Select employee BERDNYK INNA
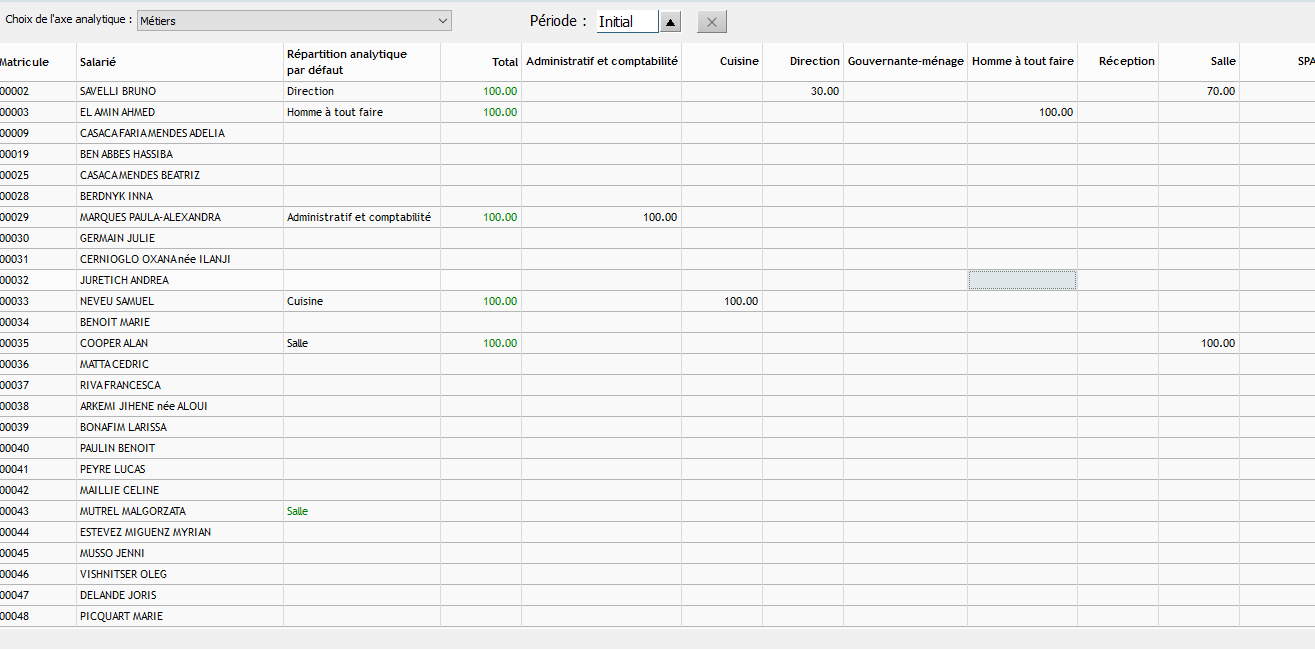 click(116, 196)
